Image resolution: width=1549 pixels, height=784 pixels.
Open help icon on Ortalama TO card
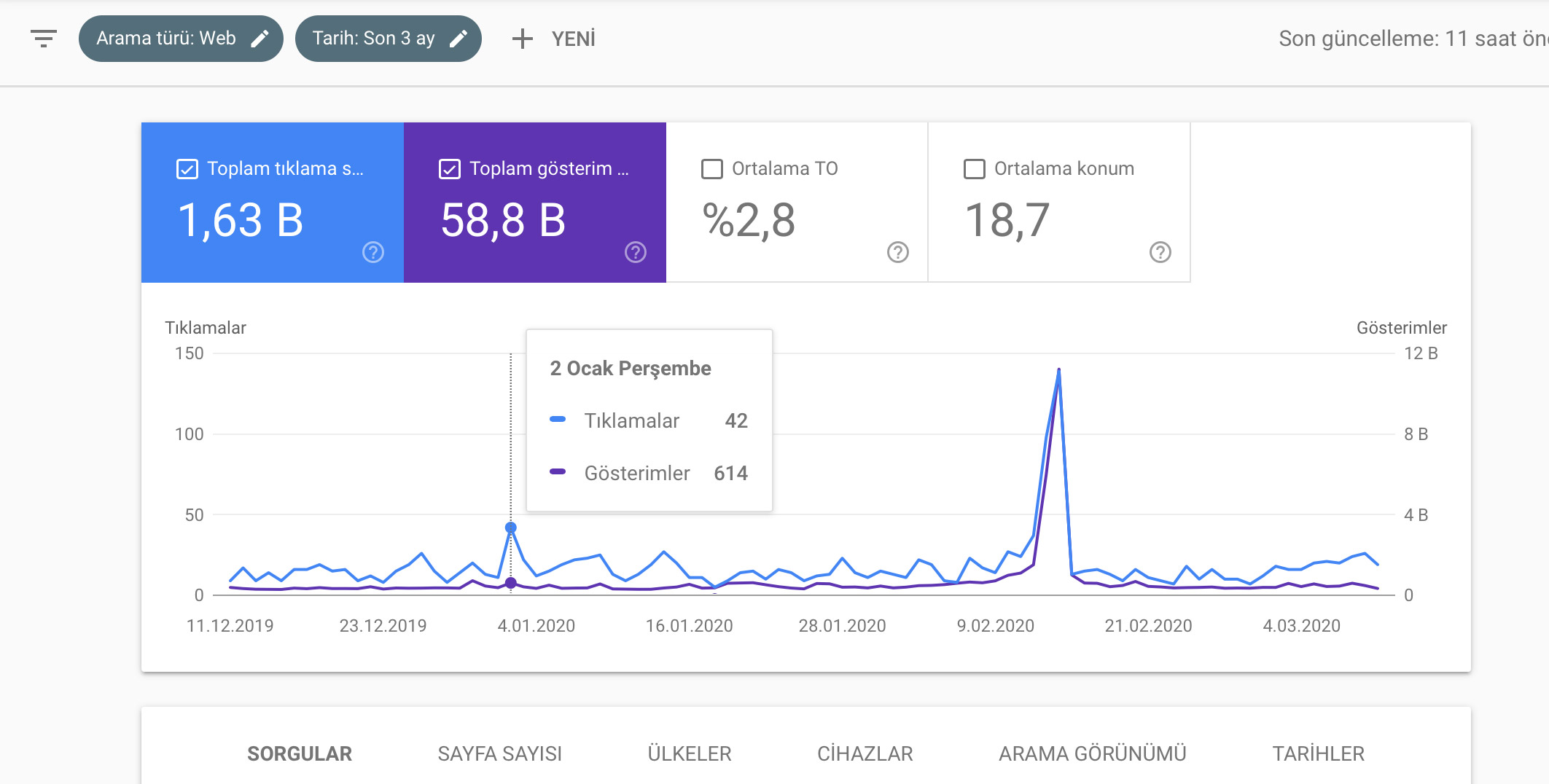click(898, 252)
